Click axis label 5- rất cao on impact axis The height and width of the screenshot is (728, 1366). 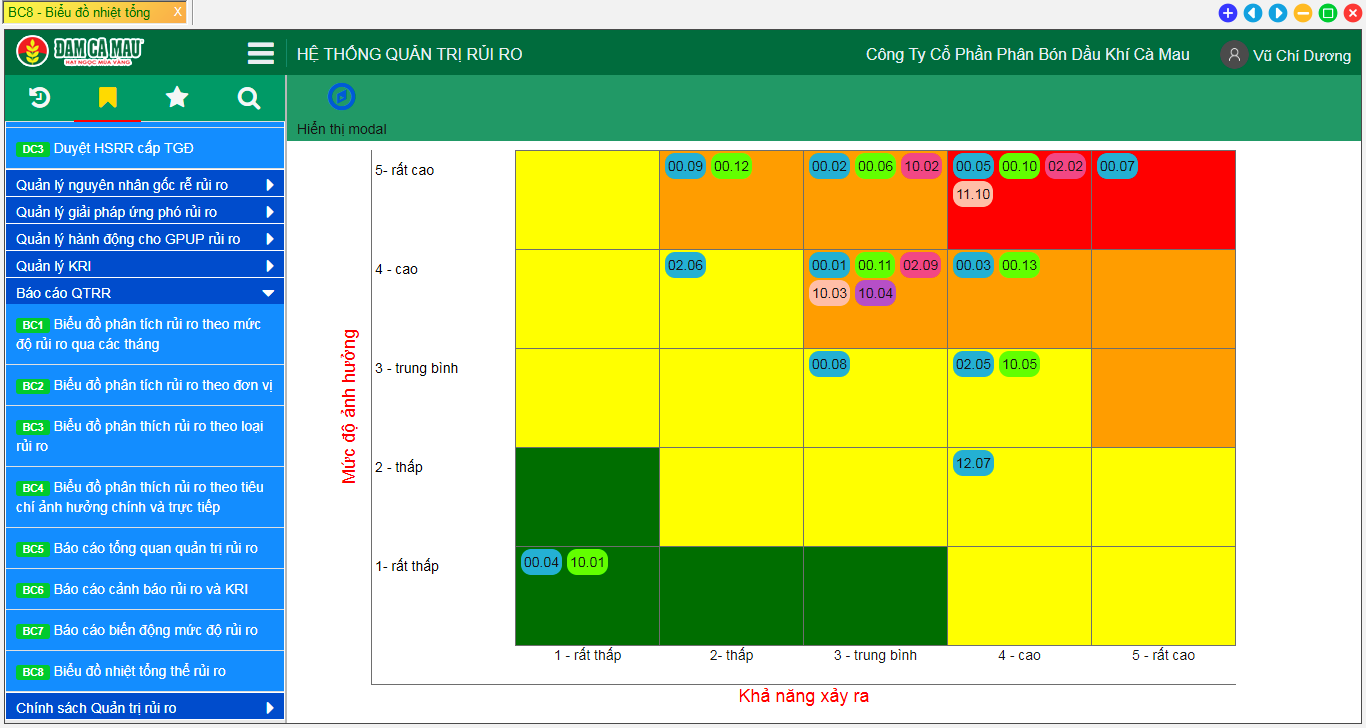tap(405, 170)
